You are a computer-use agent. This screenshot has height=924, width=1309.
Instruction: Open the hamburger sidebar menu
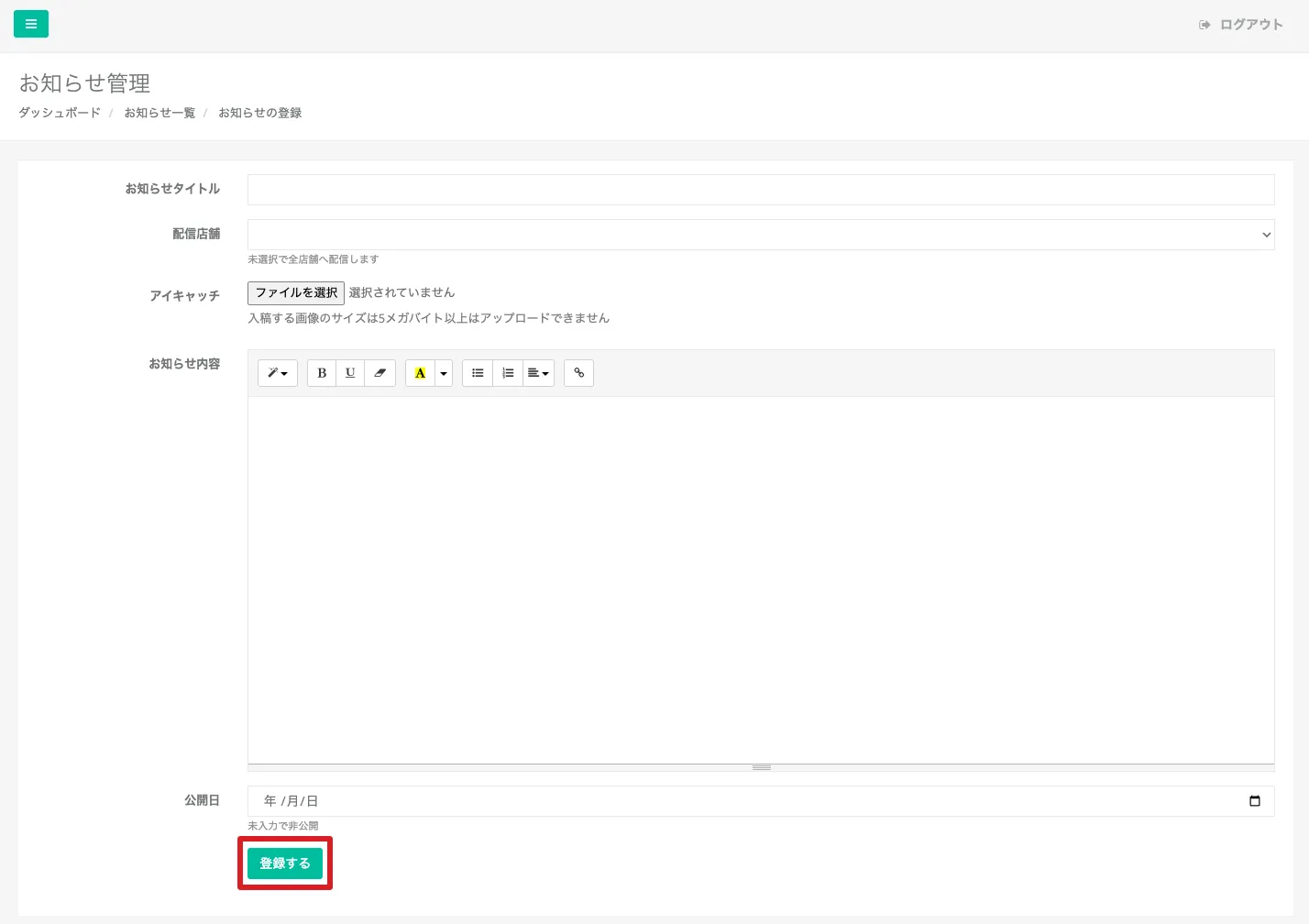pyautogui.click(x=31, y=24)
